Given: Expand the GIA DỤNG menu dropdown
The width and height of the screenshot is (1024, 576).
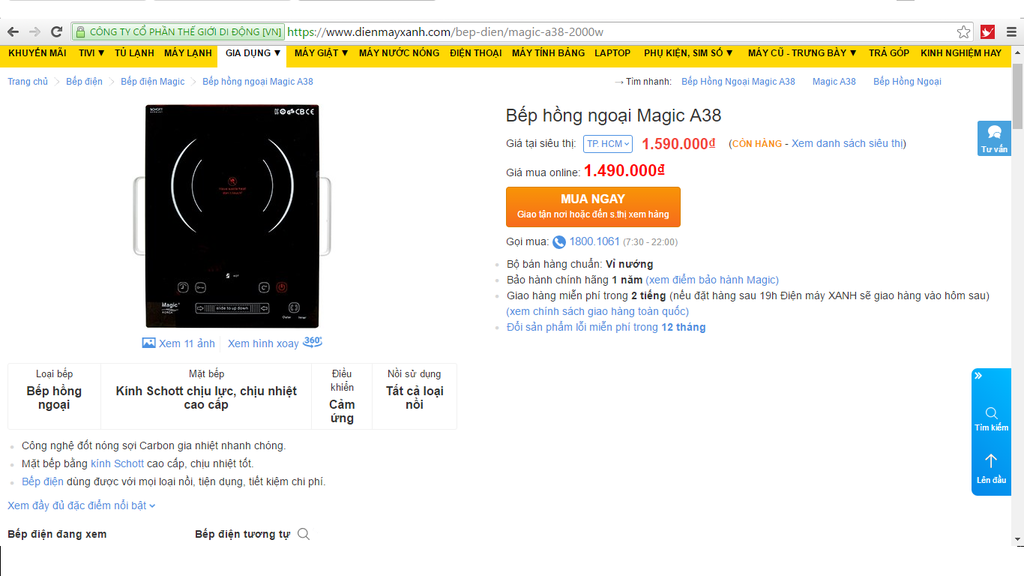Looking at the screenshot, I should pyautogui.click(x=253, y=53).
